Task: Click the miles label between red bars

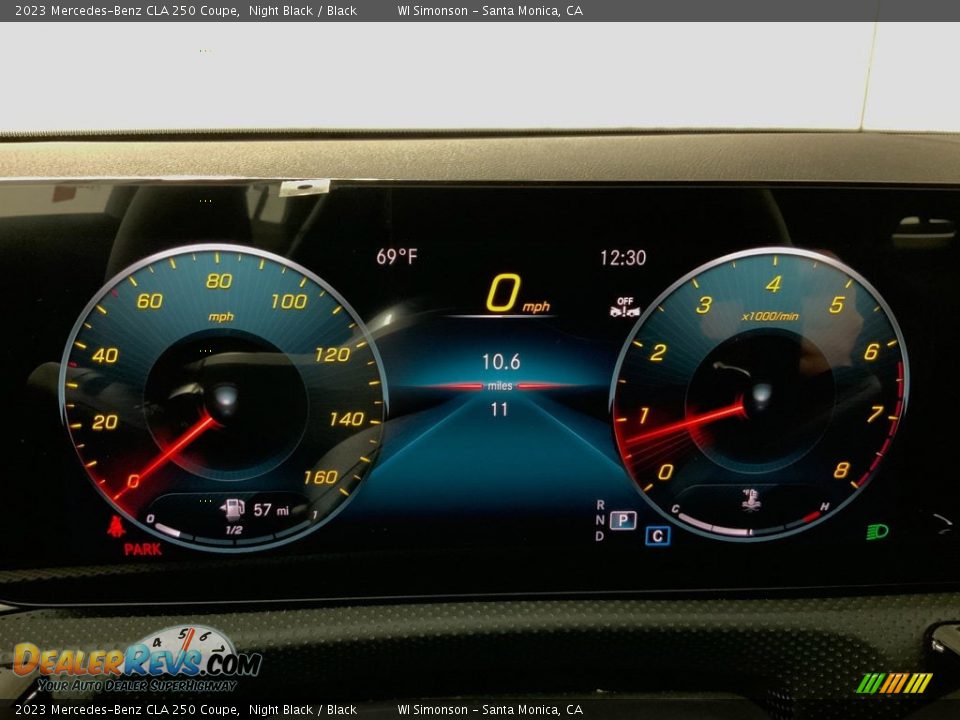Action: 500,386
